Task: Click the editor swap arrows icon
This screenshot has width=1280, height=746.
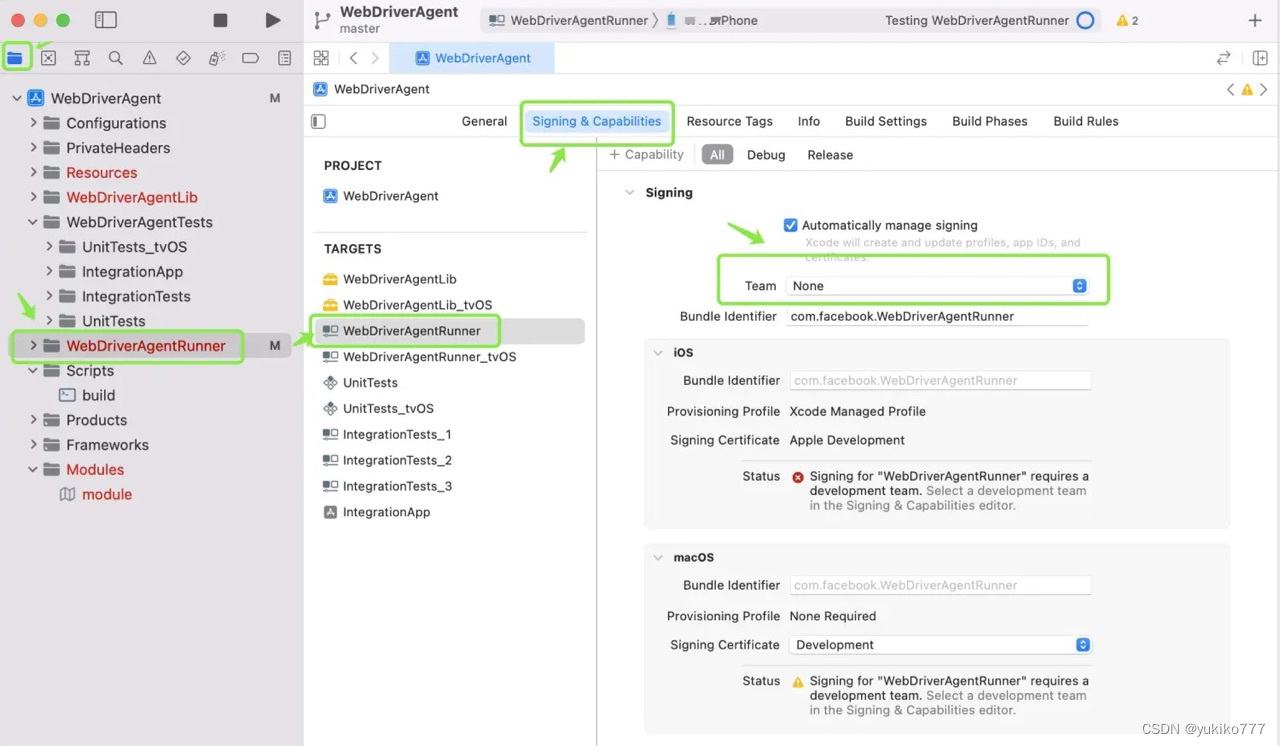Action: (1223, 58)
